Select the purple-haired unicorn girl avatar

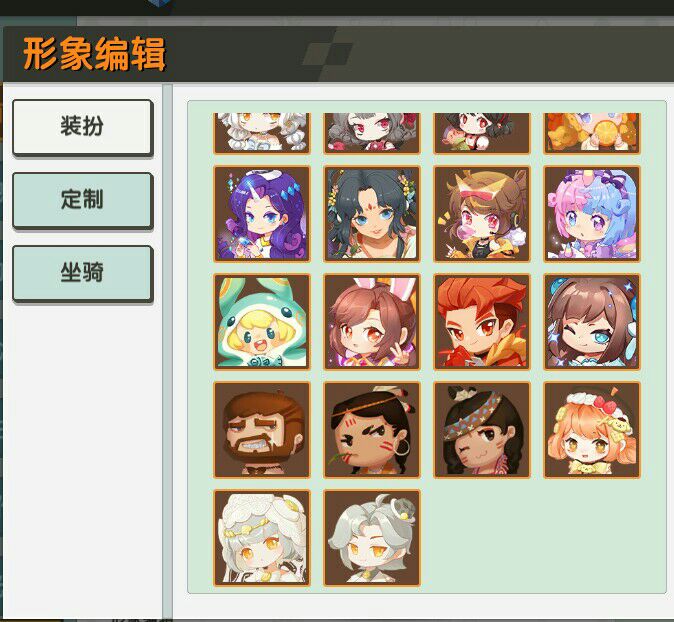click(262, 214)
